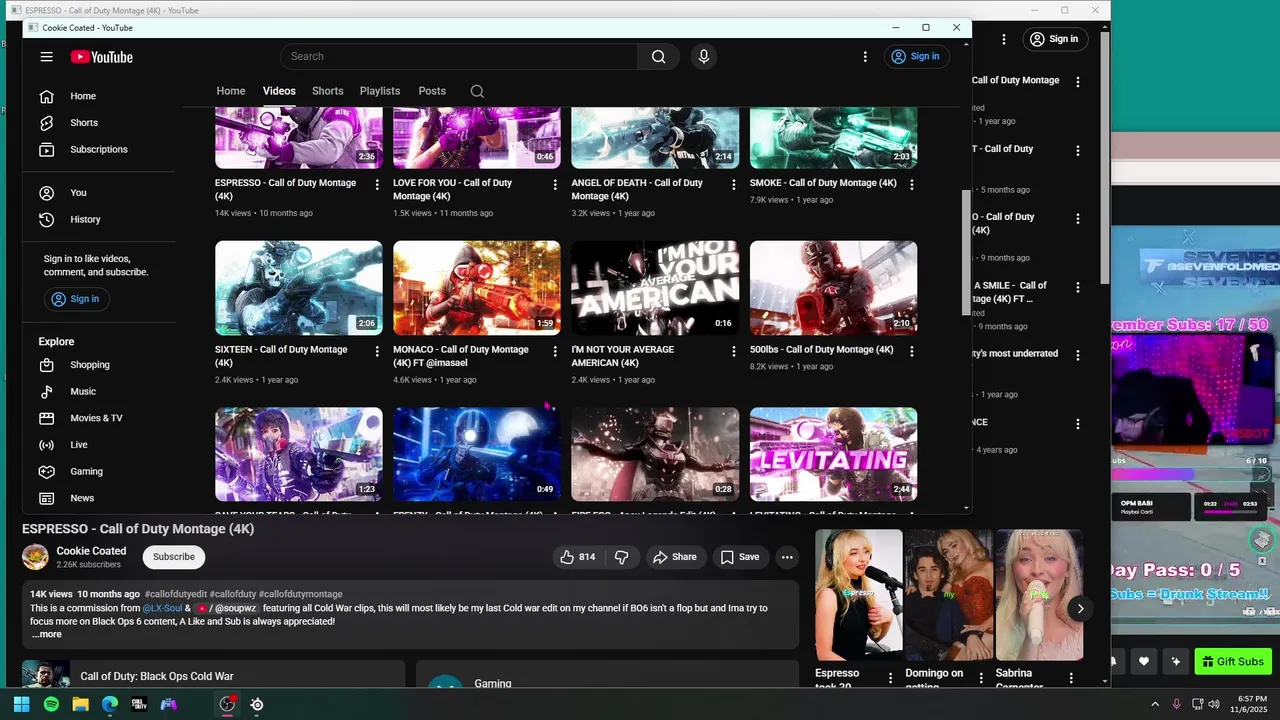Click the green Gift Subs button
The width and height of the screenshot is (1280, 720).
(x=1233, y=661)
